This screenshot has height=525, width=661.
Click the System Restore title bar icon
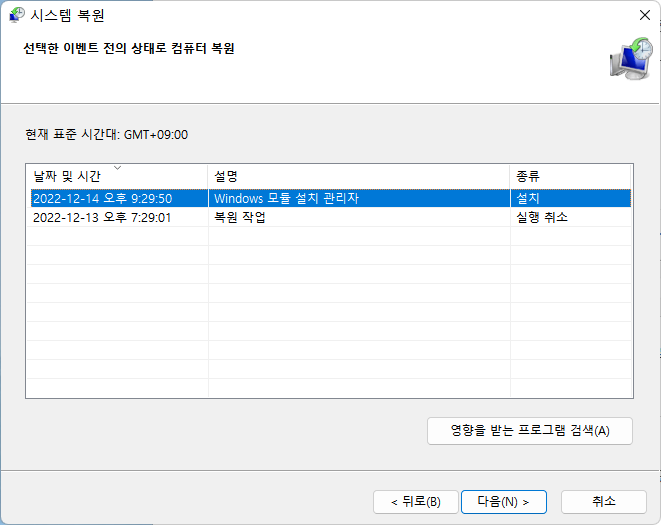click(17, 15)
